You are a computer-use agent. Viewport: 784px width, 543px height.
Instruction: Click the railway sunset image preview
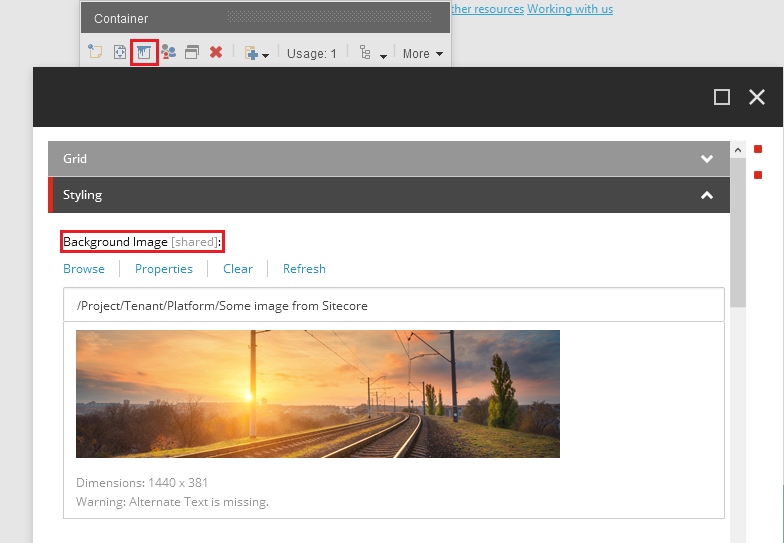pos(318,394)
